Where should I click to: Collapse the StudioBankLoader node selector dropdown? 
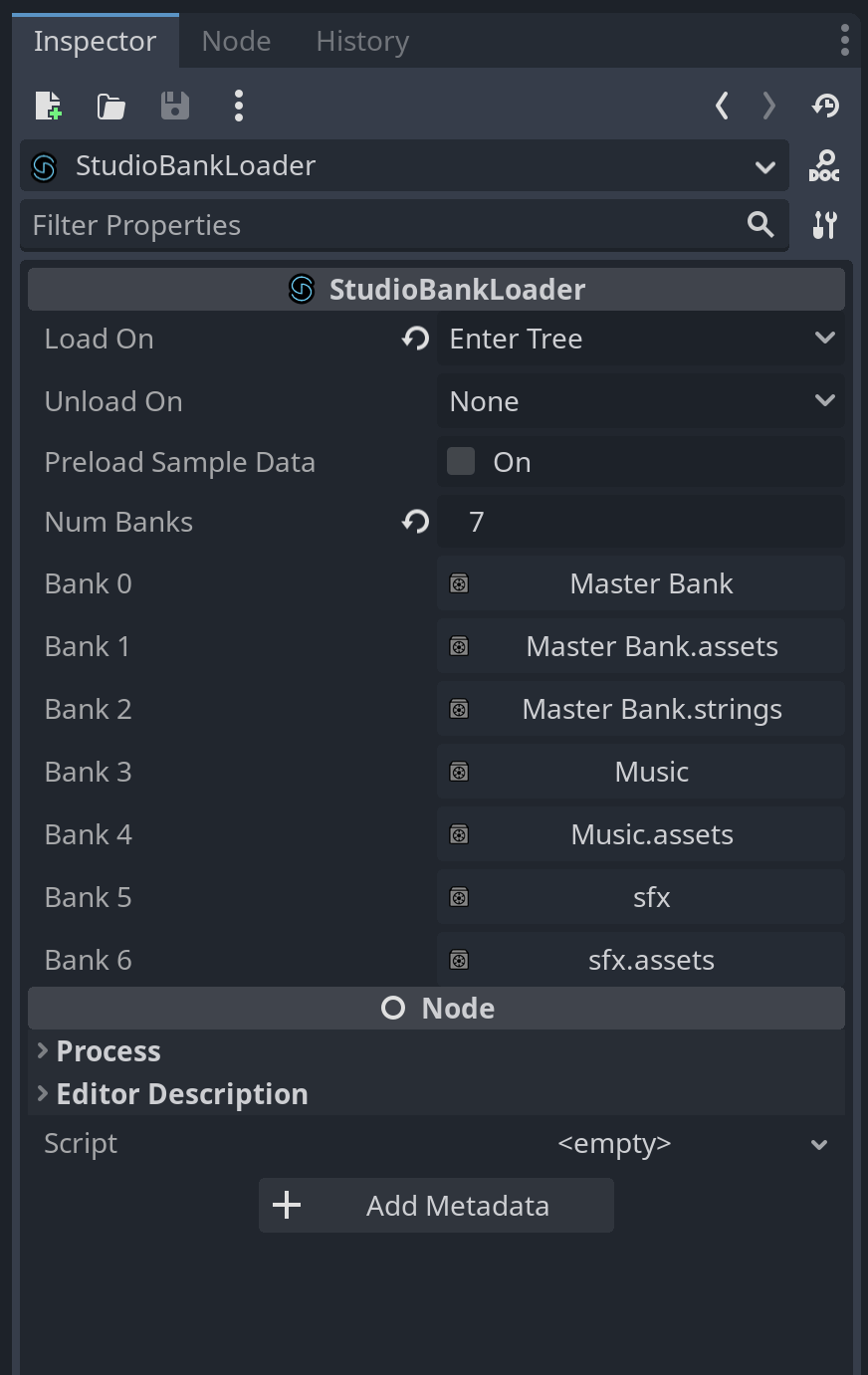point(764,166)
